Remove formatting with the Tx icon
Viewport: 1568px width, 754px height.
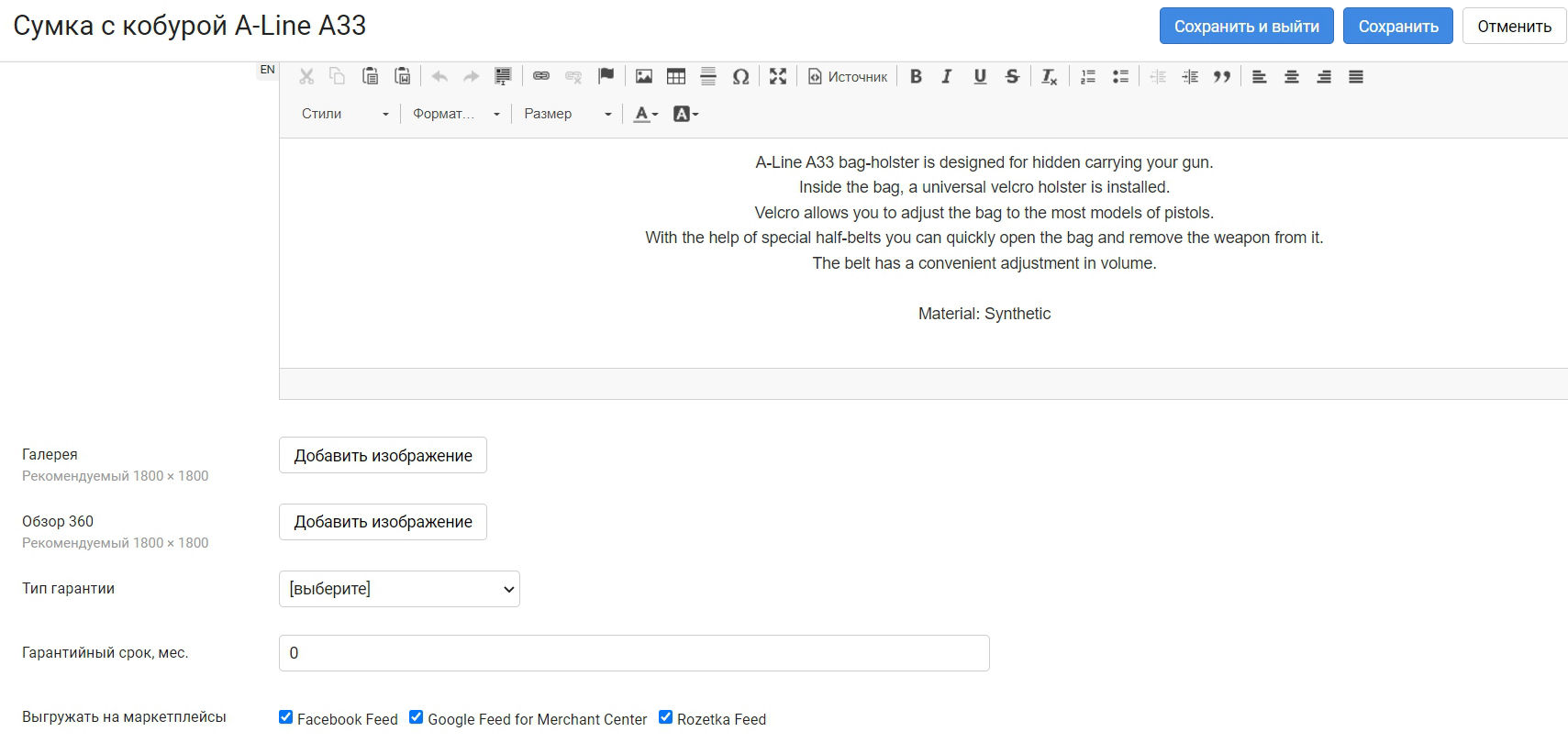(1050, 77)
